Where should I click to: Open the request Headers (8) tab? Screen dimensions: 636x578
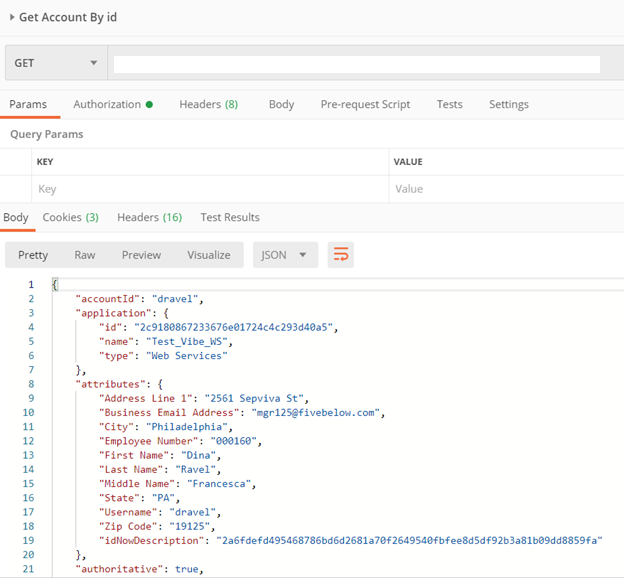point(208,104)
